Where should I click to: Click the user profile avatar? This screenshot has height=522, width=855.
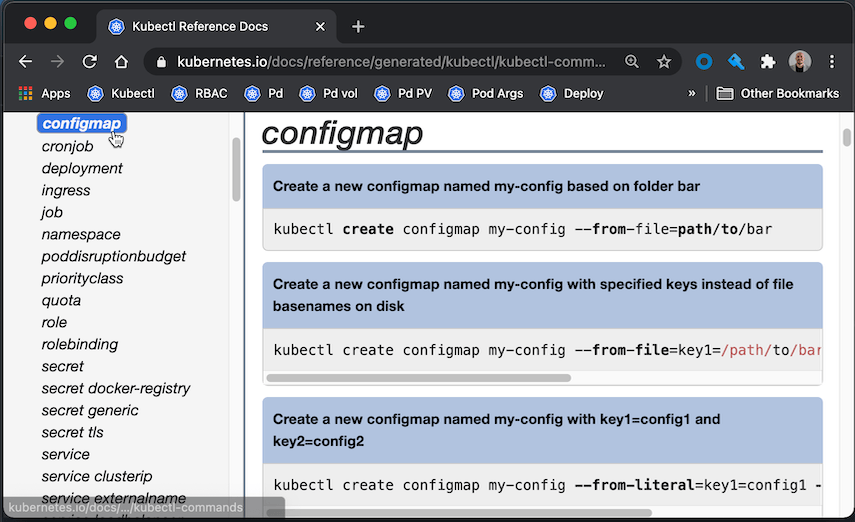(x=800, y=62)
